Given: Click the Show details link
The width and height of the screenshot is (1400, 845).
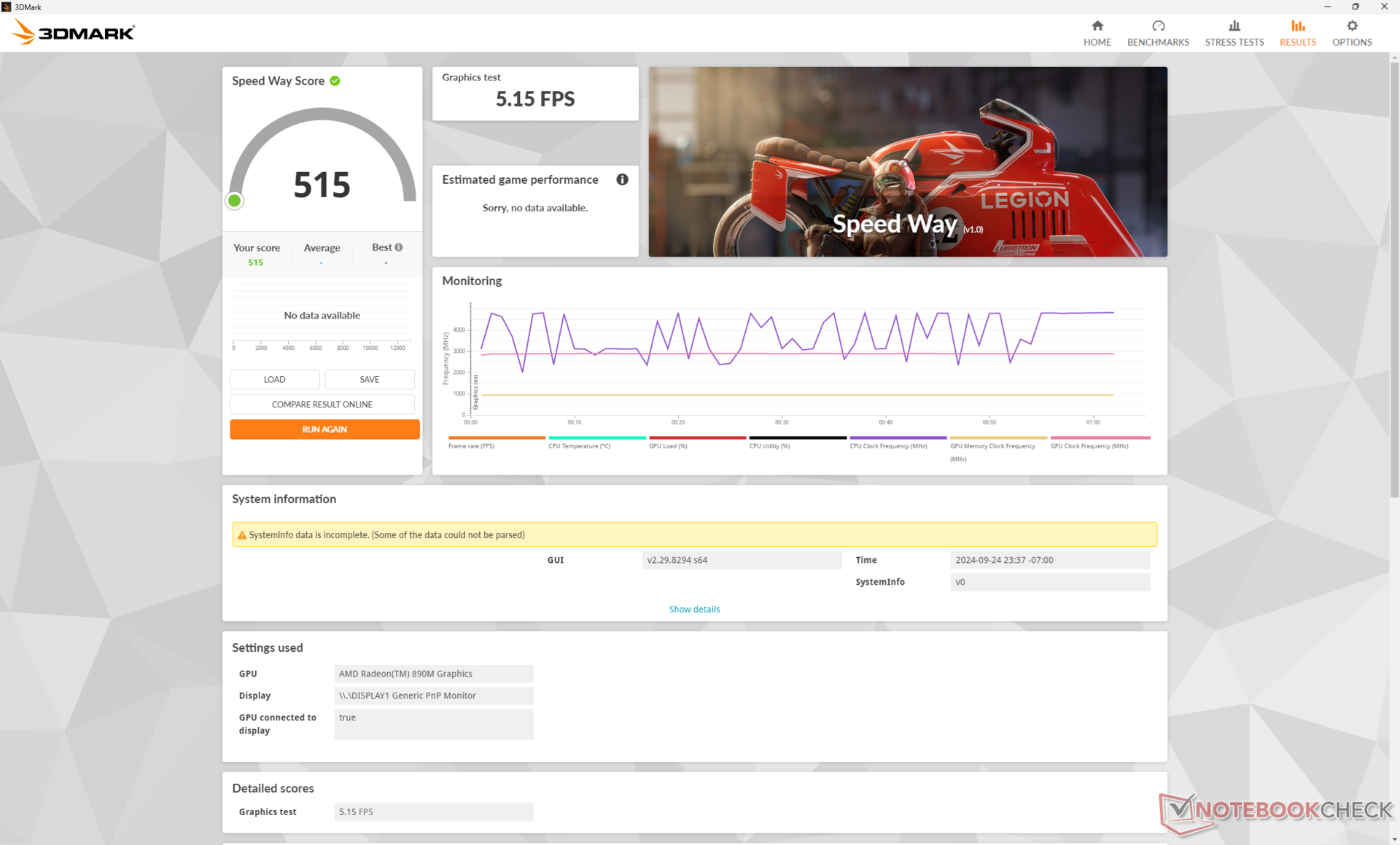Looking at the screenshot, I should tap(694, 610).
